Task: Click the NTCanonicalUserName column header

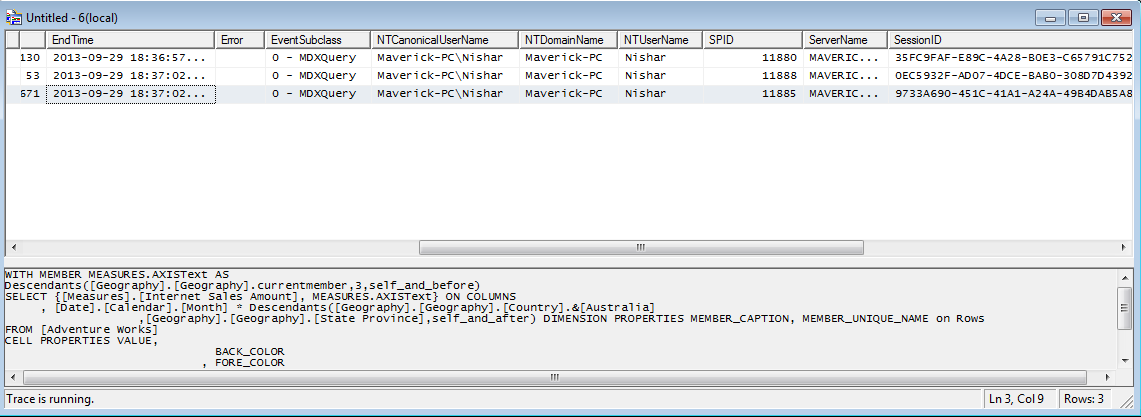Action: point(445,40)
